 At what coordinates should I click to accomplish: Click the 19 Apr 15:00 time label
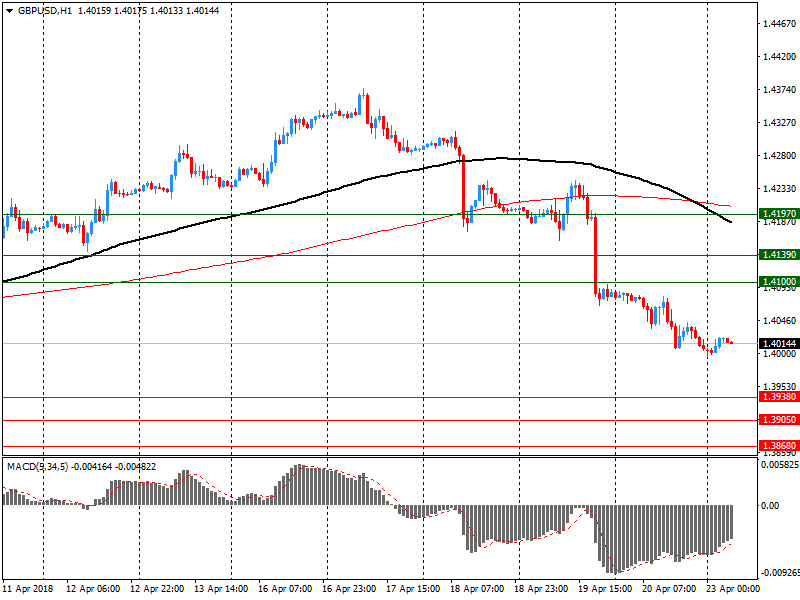tap(605, 589)
